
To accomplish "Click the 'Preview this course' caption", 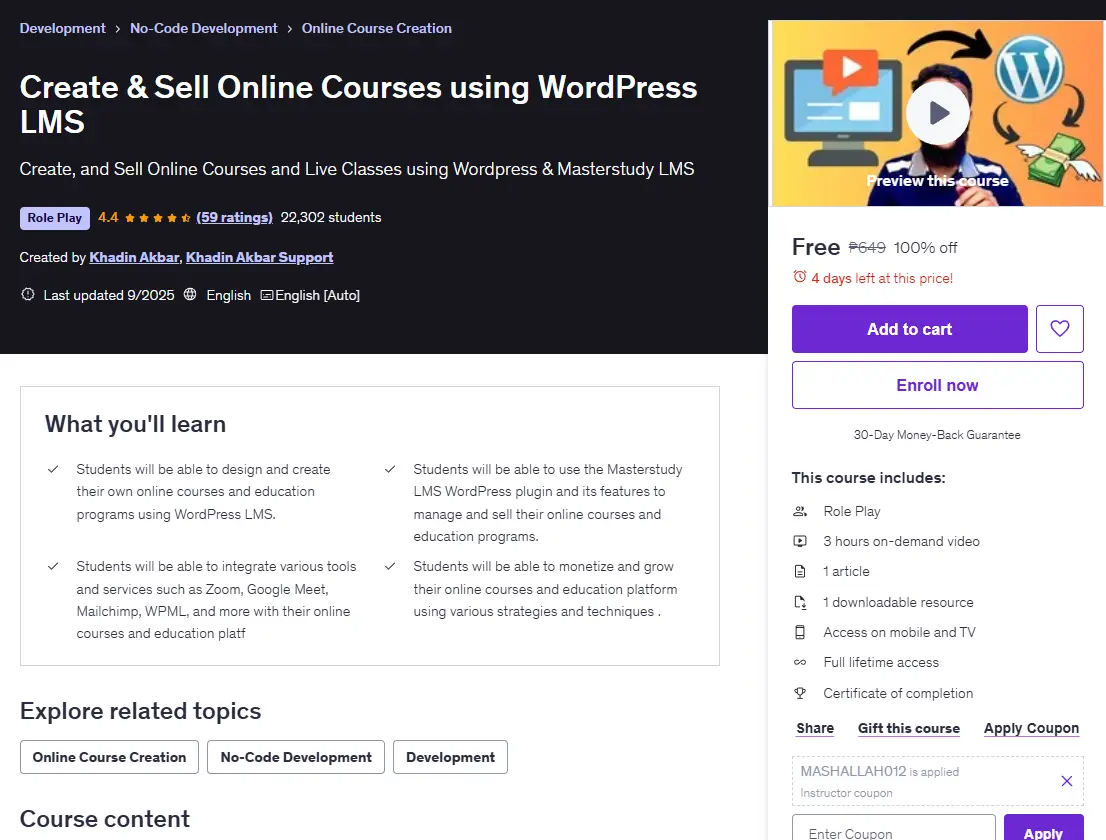I will tap(937, 181).
